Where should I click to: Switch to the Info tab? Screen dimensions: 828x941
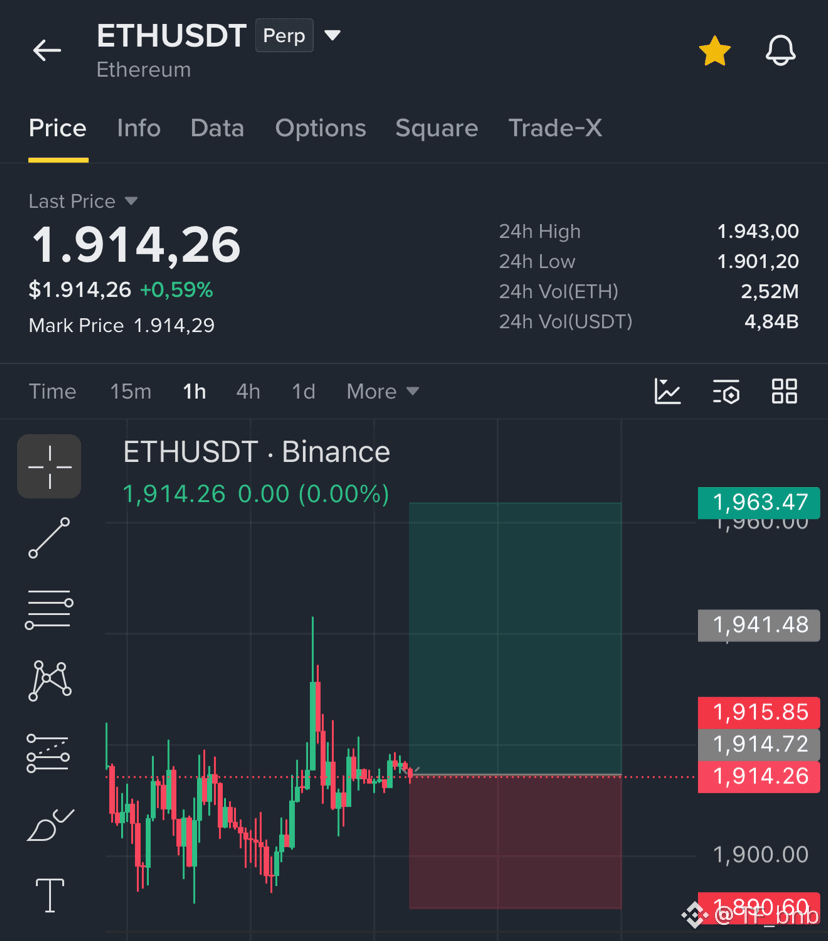point(139,128)
